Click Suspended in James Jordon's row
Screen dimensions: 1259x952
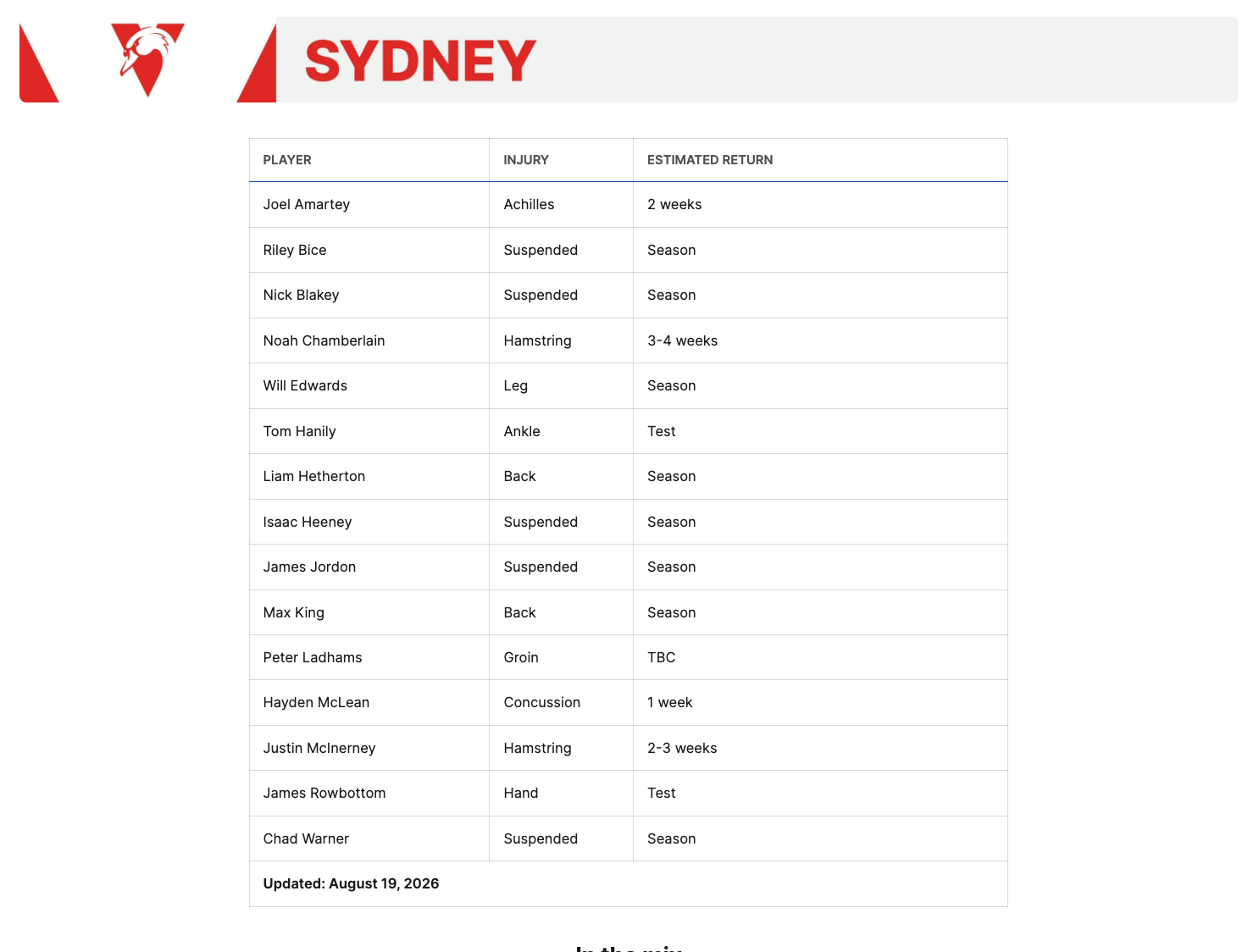click(x=541, y=567)
